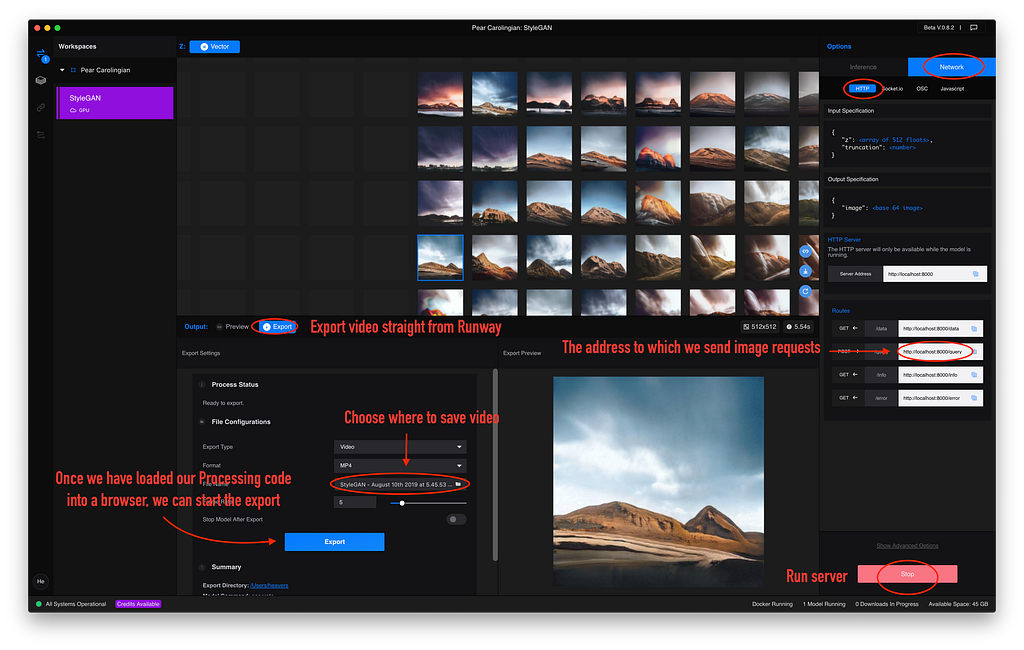
Task: Open the Format MP4 dropdown
Action: [400, 465]
